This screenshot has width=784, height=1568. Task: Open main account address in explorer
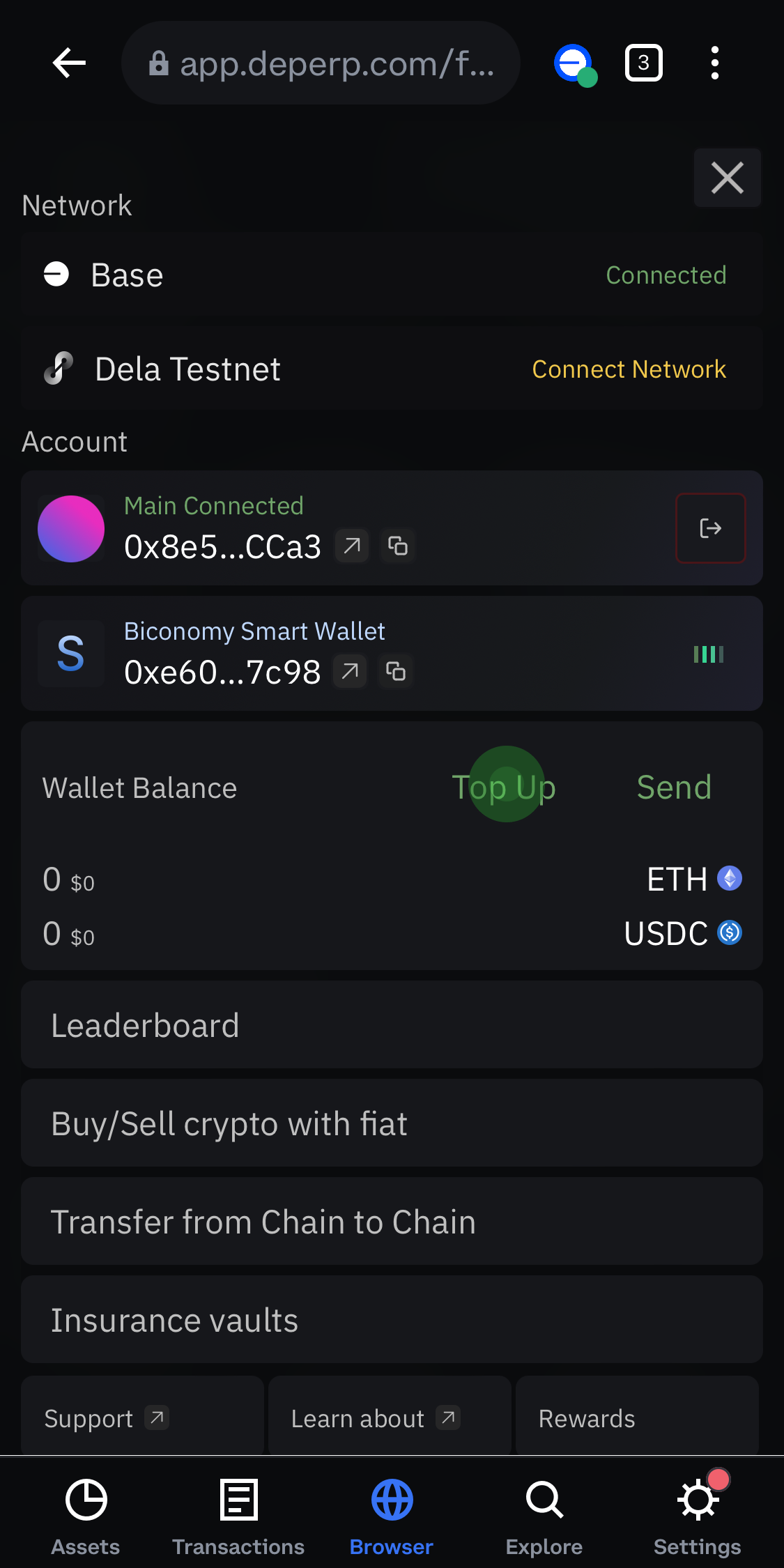pos(352,546)
